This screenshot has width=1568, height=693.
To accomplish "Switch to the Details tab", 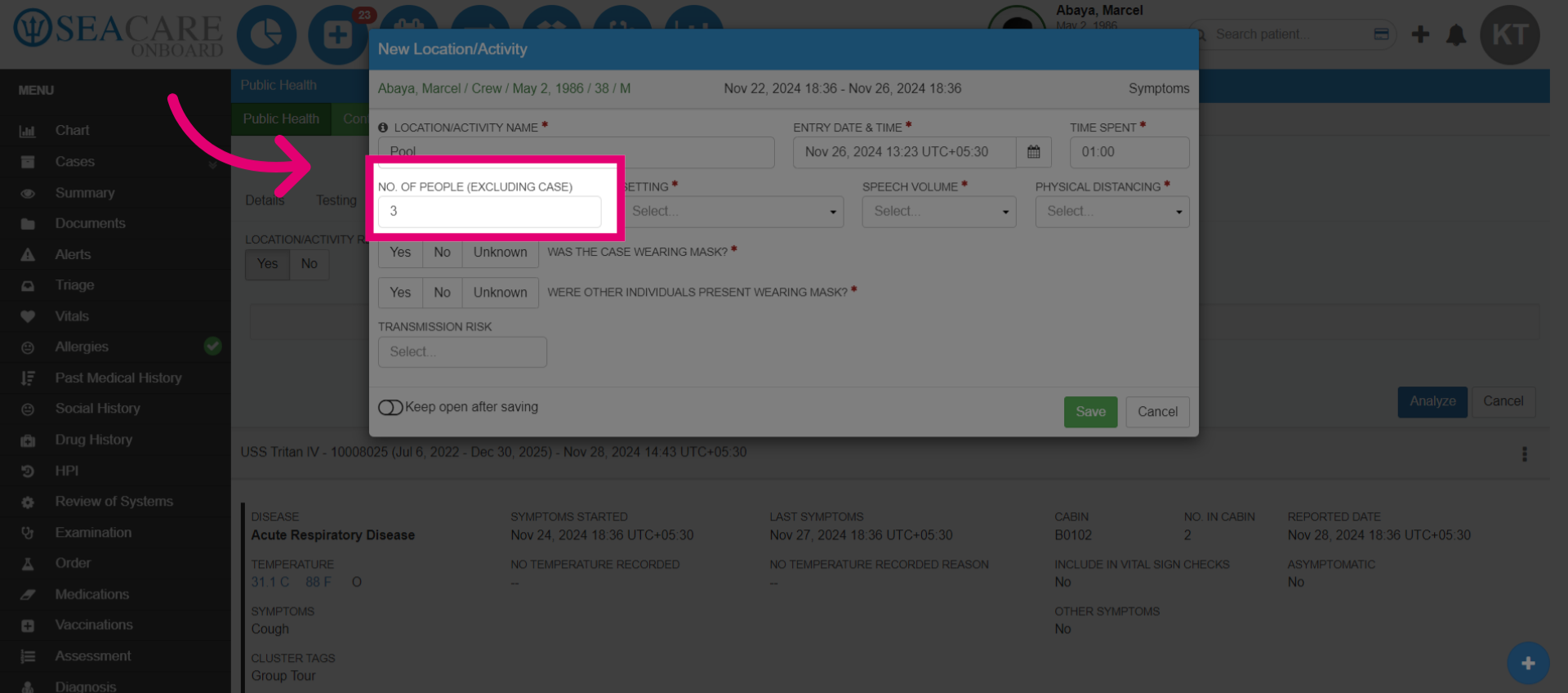I will pyautogui.click(x=265, y=201).
